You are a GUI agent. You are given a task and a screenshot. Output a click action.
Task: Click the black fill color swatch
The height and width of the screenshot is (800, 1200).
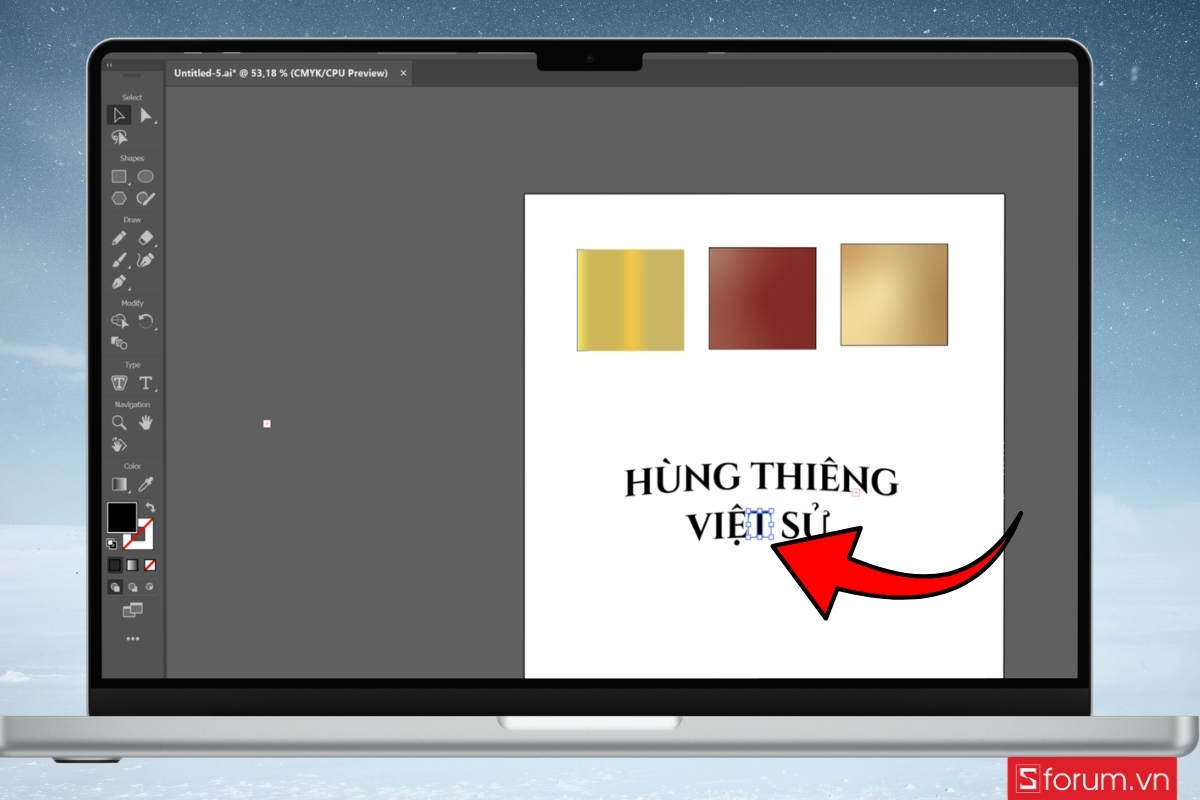[122, 518]
